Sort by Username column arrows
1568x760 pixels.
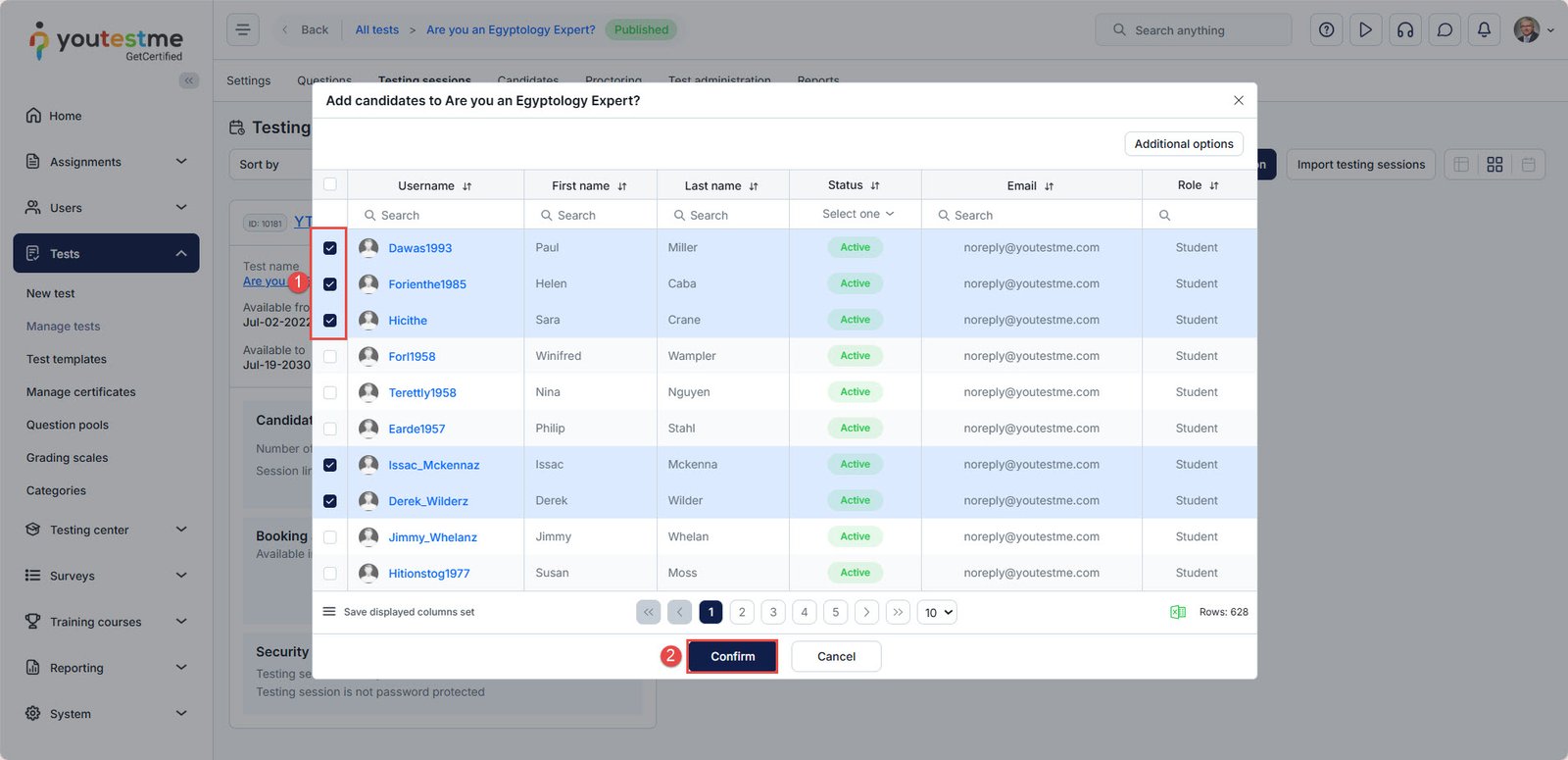tap(467, 186)
